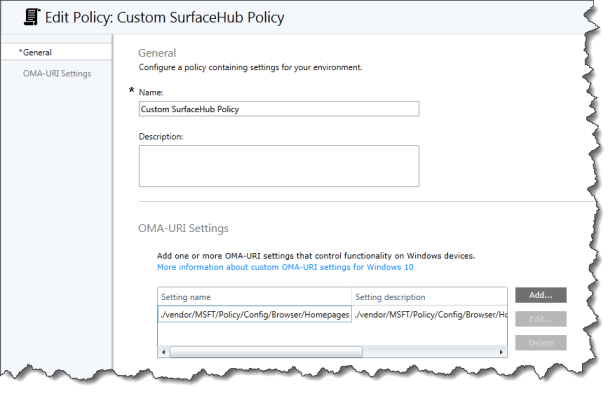Open More information about custom OMA-URI settings link
Screen dimensions: 615x396
tap(285, 267)
